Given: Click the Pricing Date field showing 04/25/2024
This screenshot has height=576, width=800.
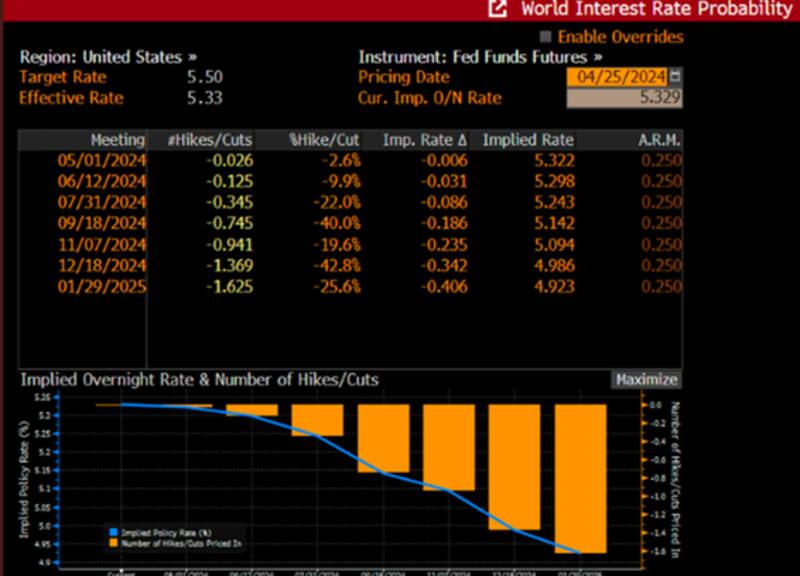Looking at the screenshot, I should point(617,77).
